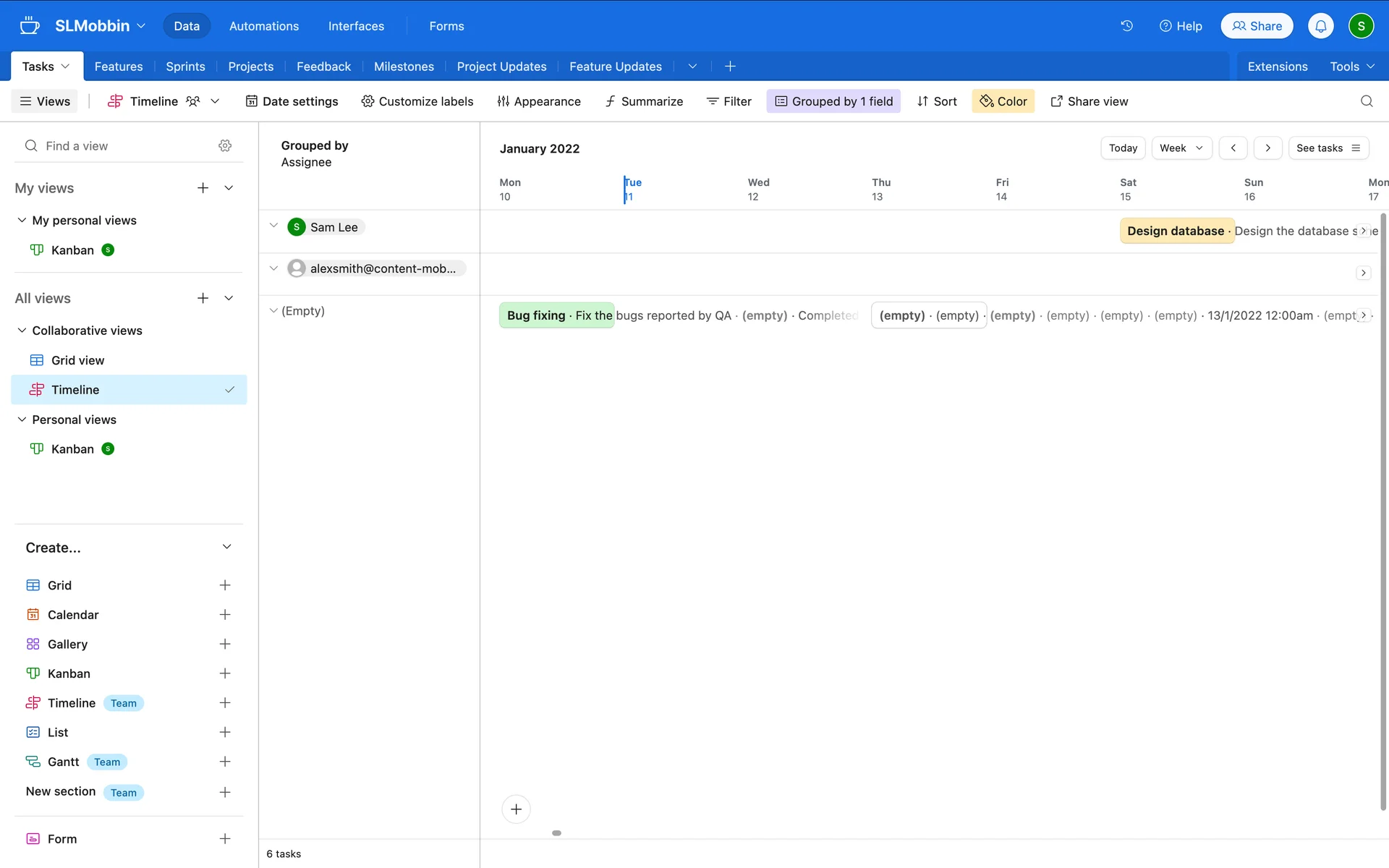Open view settings gear beside Find a view
1389x868 pixels.
(x=225, y=145)
